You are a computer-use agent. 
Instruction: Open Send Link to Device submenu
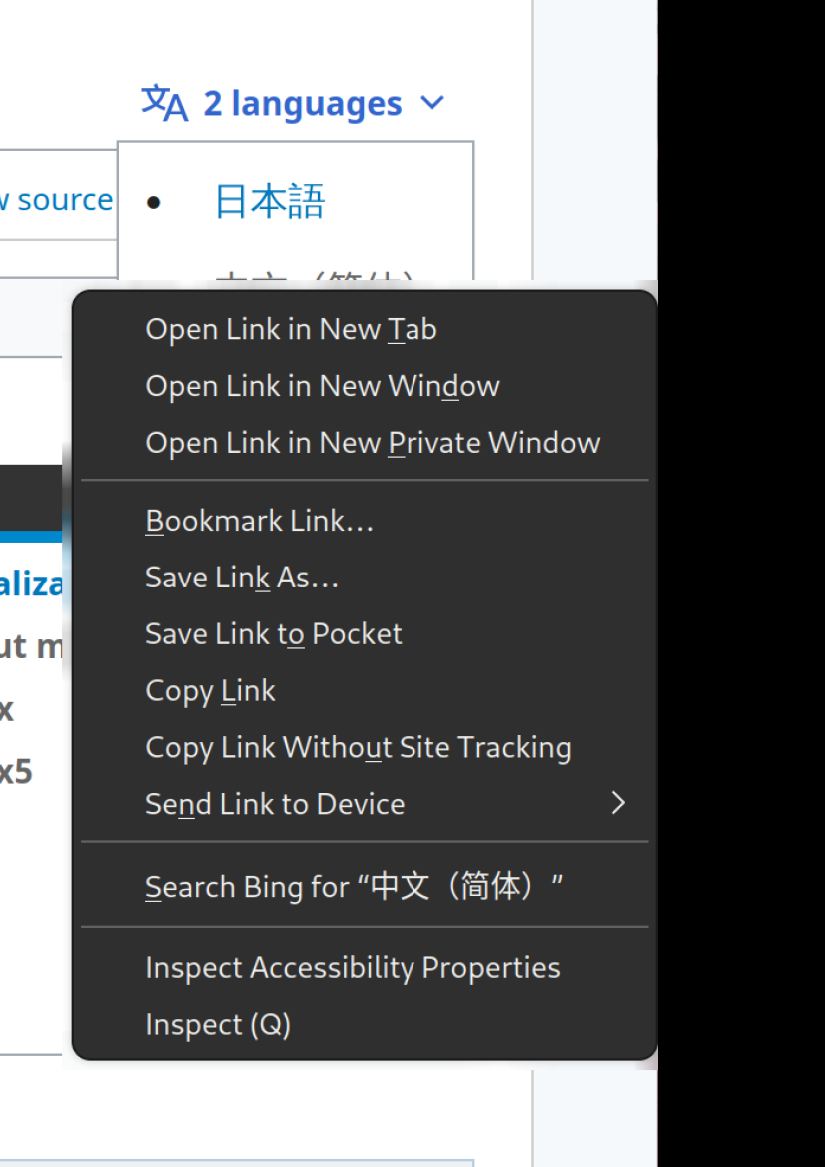click(275, 804)
